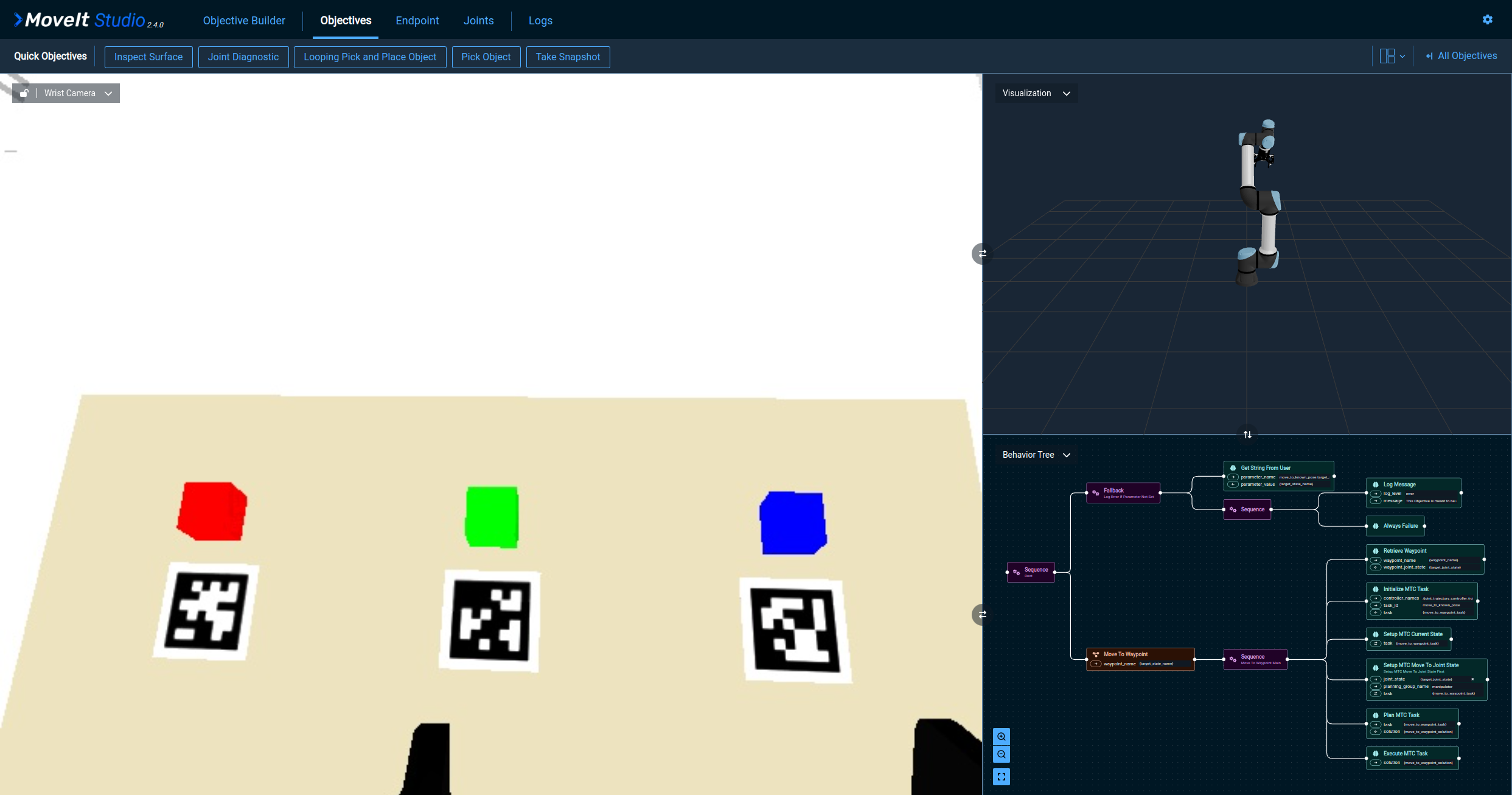Image resolution: width=1512 pixels, height=795 pixels.
Task: Switch to Logs tab
Action: pos(540,20)
